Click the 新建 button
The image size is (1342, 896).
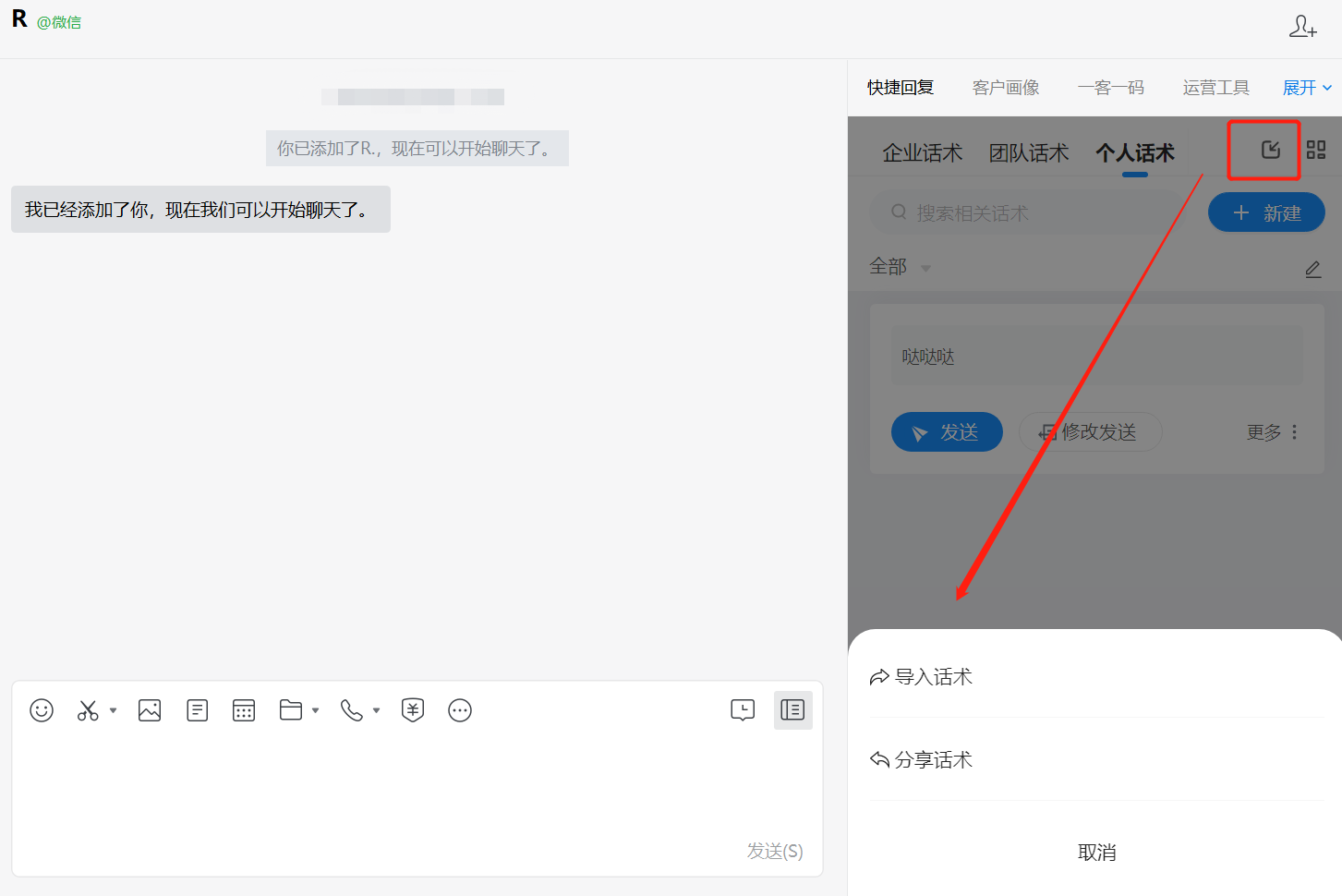coord(1266,212)
